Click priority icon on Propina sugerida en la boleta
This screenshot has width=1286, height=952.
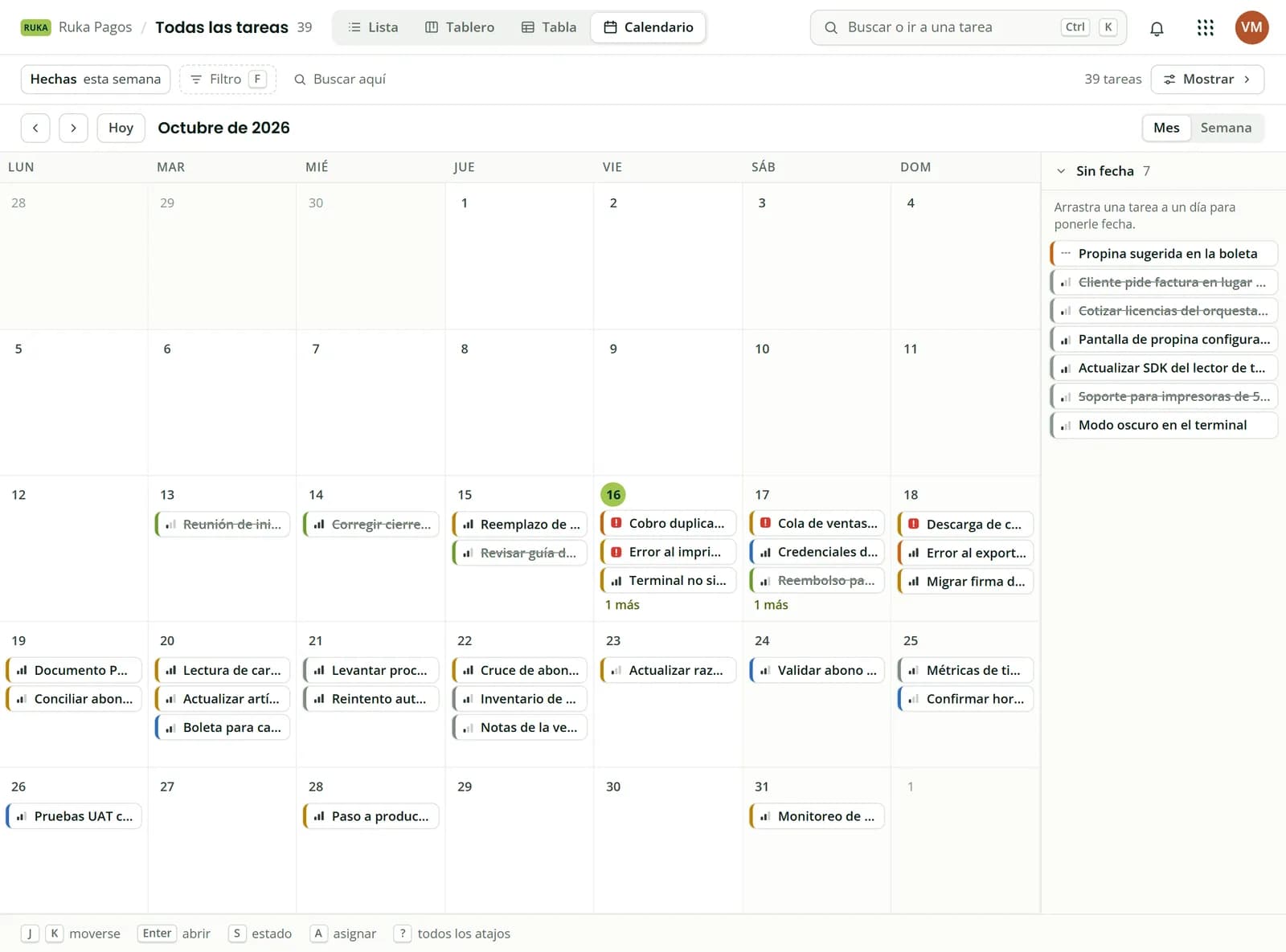tap(1065, 253)
